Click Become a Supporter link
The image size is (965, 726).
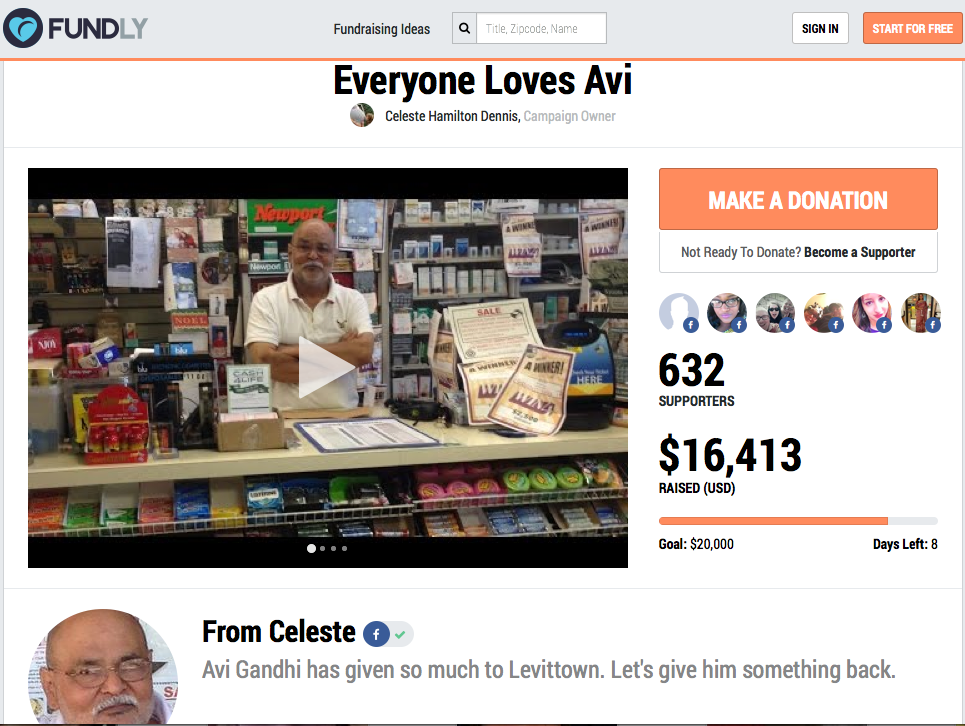(859, 252)
